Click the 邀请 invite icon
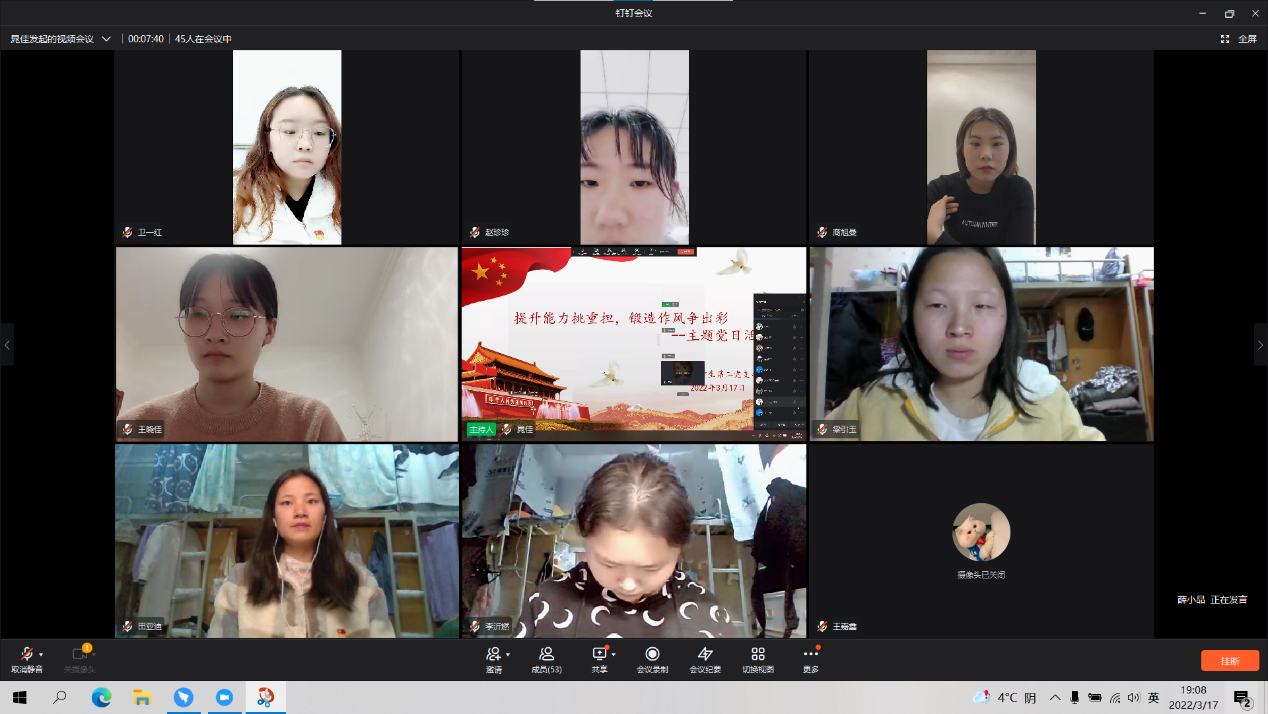This screenshot has height=714, width=1268. 493,658
